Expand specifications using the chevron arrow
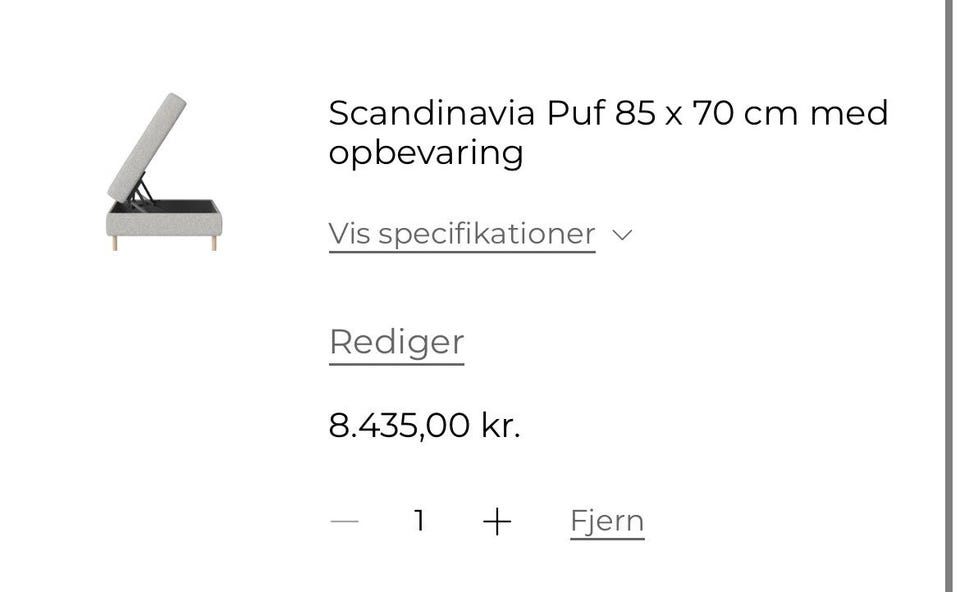Screen dimensions: 960x592 coord(622,235)
